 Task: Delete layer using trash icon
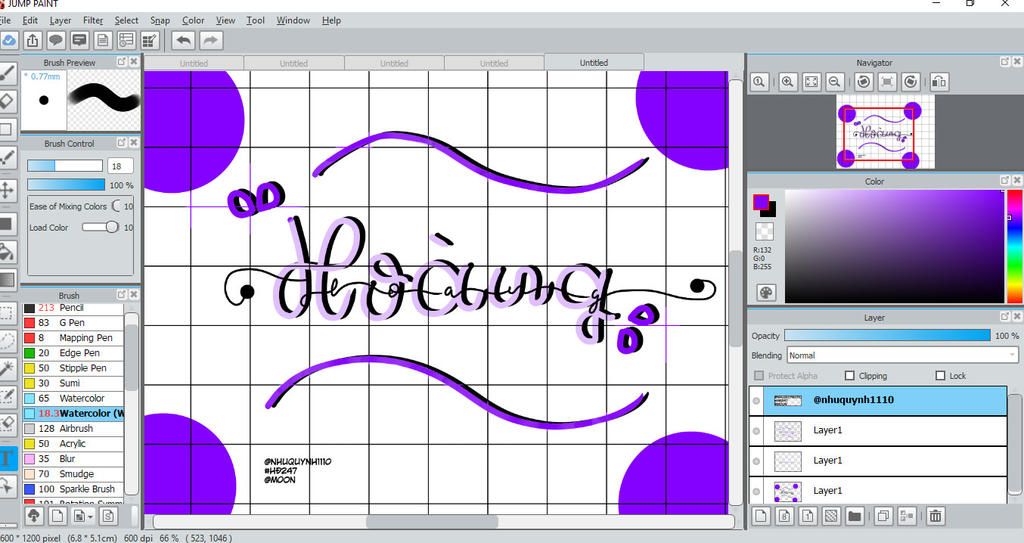pyautogui.click(x=935, y=516)
